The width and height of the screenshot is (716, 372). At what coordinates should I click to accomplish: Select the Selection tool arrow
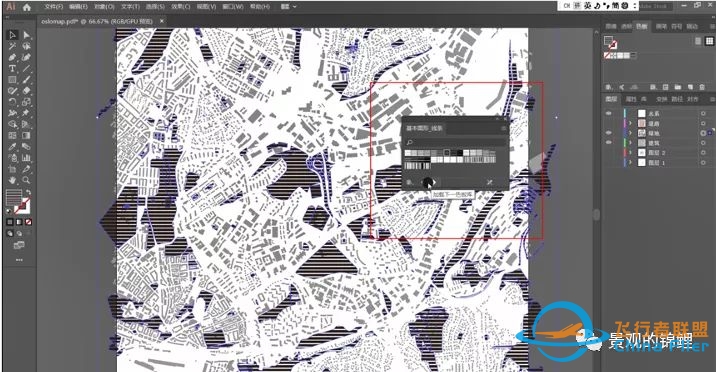tap(12, 35)
